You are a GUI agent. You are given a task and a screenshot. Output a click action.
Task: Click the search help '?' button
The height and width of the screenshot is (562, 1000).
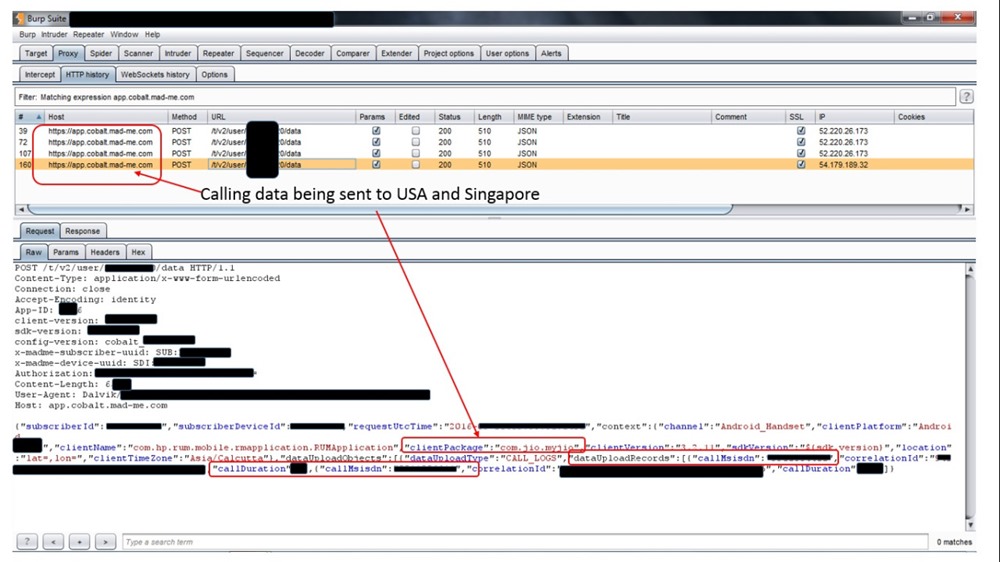click(27, 542)
